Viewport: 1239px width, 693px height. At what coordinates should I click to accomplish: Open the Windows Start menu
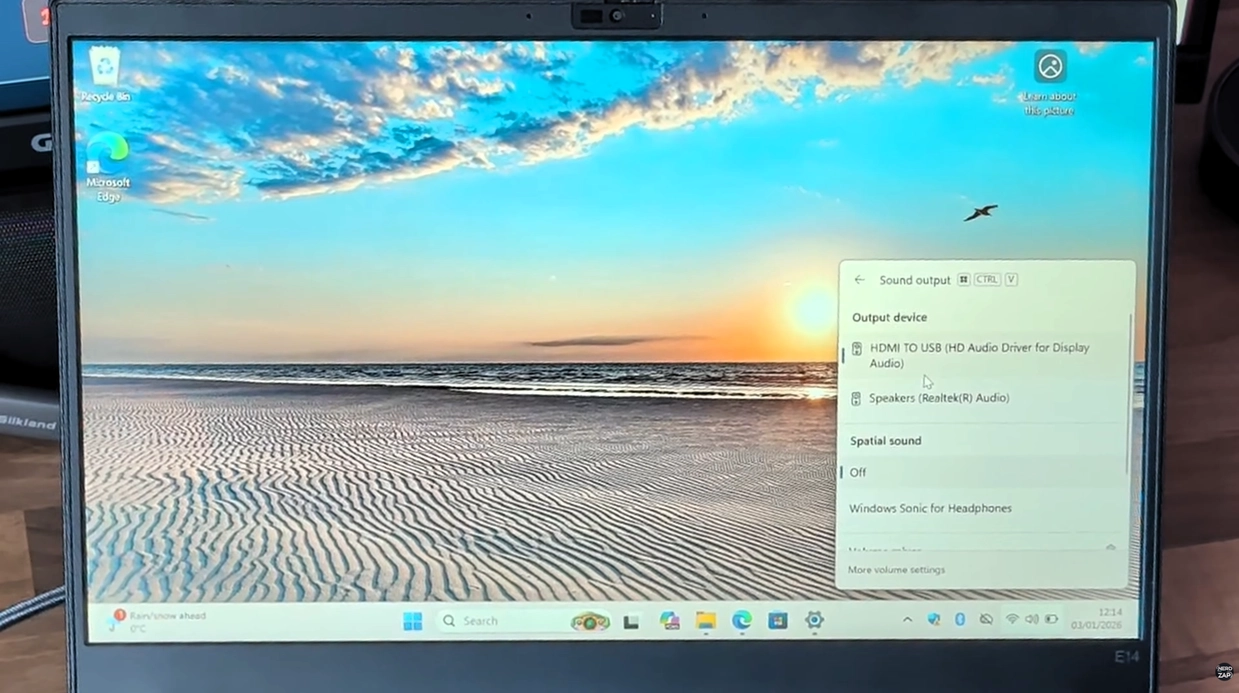pyautogui.click(x=412, y=621)
